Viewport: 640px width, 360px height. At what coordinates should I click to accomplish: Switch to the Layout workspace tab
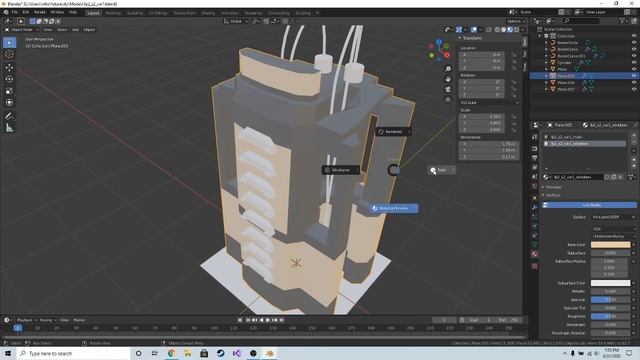[x=93, y=13]
